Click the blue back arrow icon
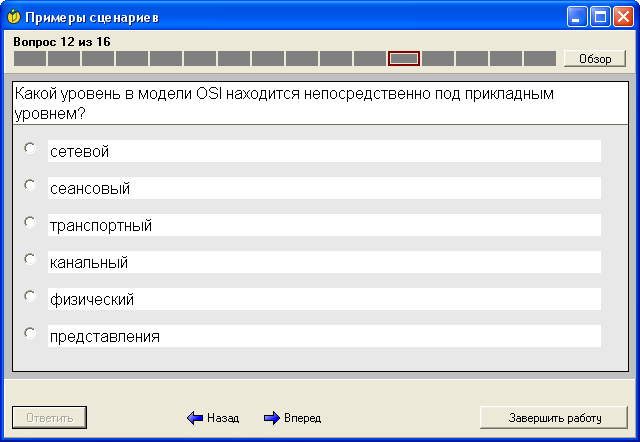 (x=195, y=418)
